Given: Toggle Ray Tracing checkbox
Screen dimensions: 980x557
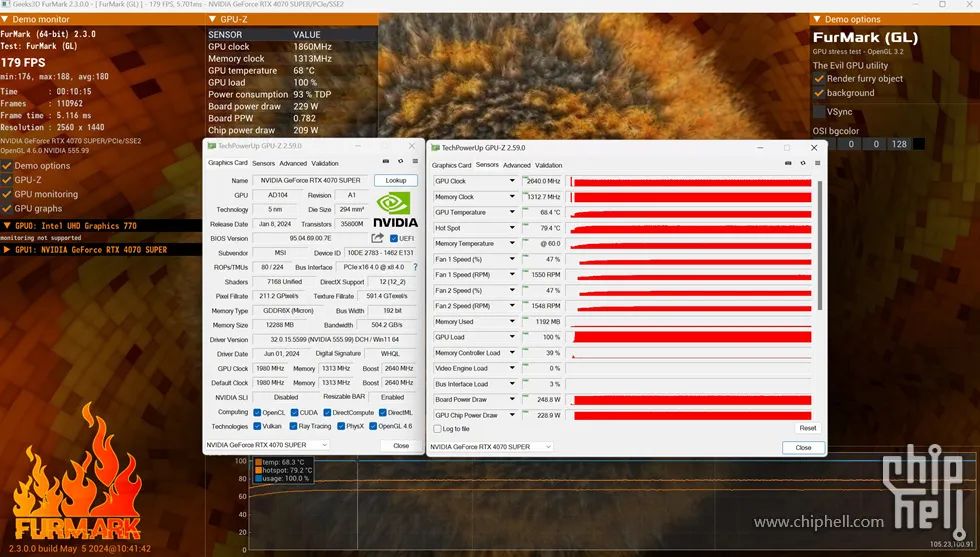Looking at the screenshot, I should pos(293,426).
